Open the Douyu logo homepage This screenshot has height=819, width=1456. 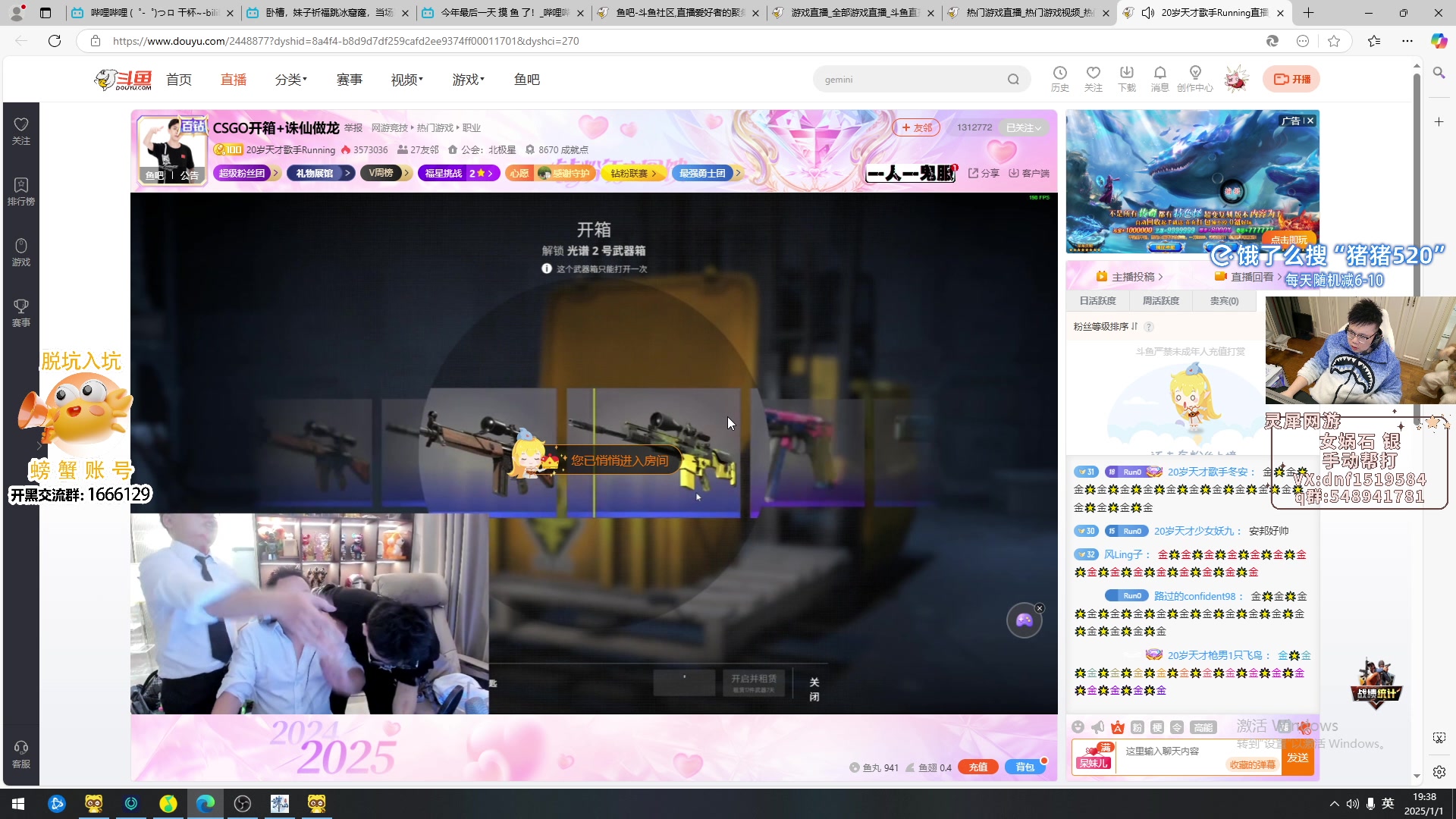(124, 79)
